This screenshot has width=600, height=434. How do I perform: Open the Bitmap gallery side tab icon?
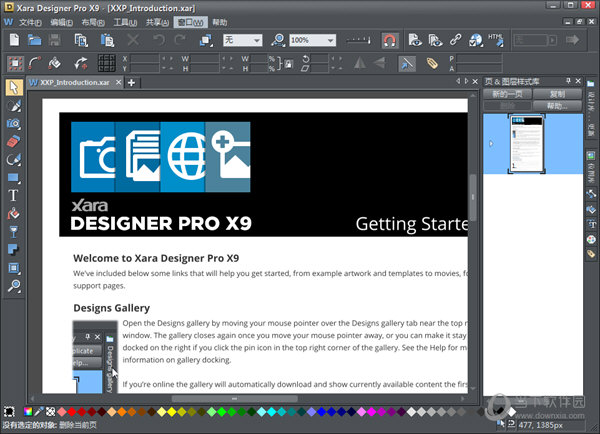click(591, 156)
